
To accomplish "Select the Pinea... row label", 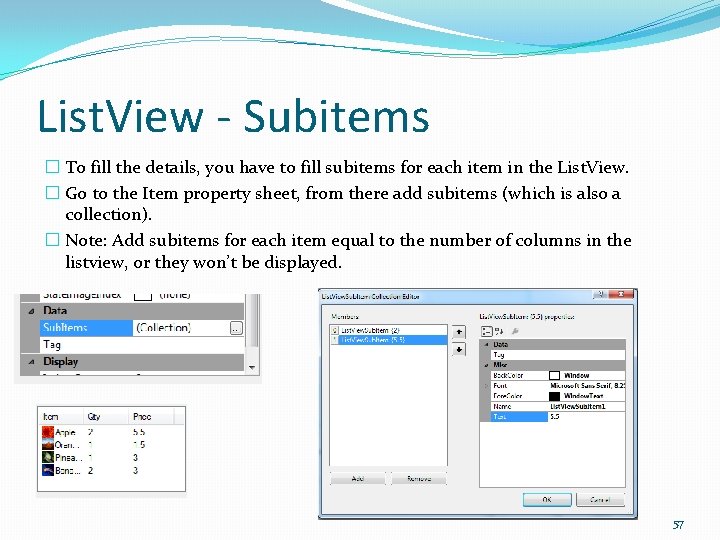I will tap(69, 458).
